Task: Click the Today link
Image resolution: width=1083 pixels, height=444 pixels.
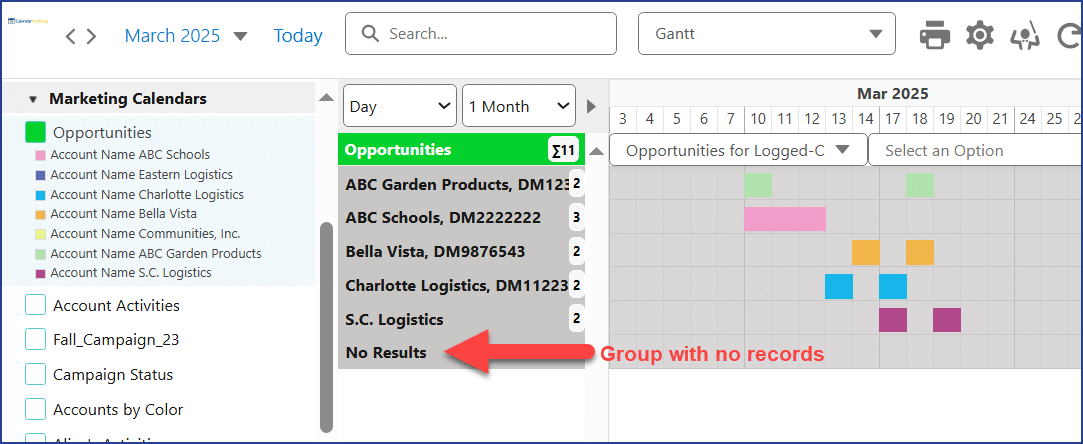Action: pos(298,36)
